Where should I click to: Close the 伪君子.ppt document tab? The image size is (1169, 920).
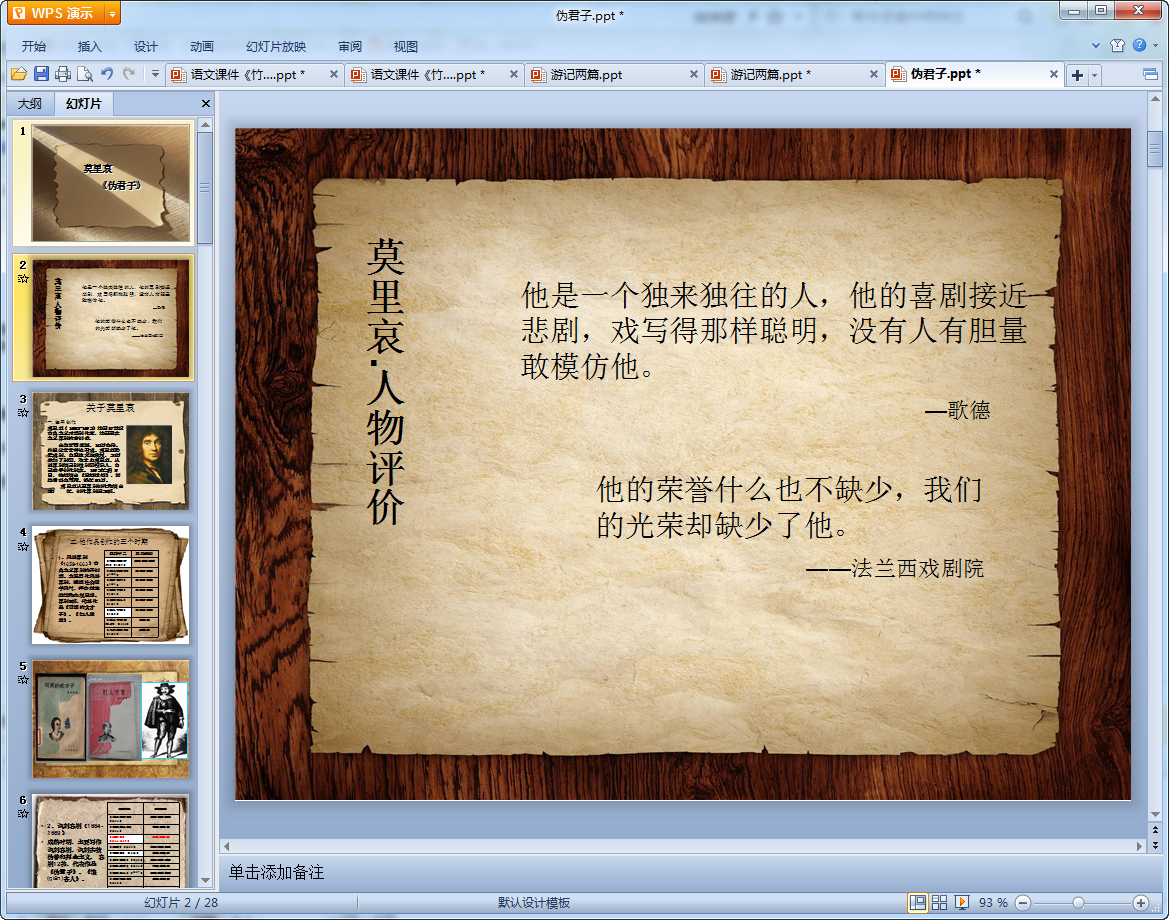point(1053,74)
